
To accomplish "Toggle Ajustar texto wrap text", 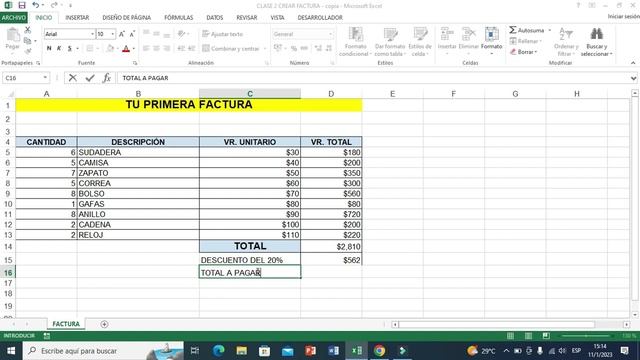I will point(223,34).
